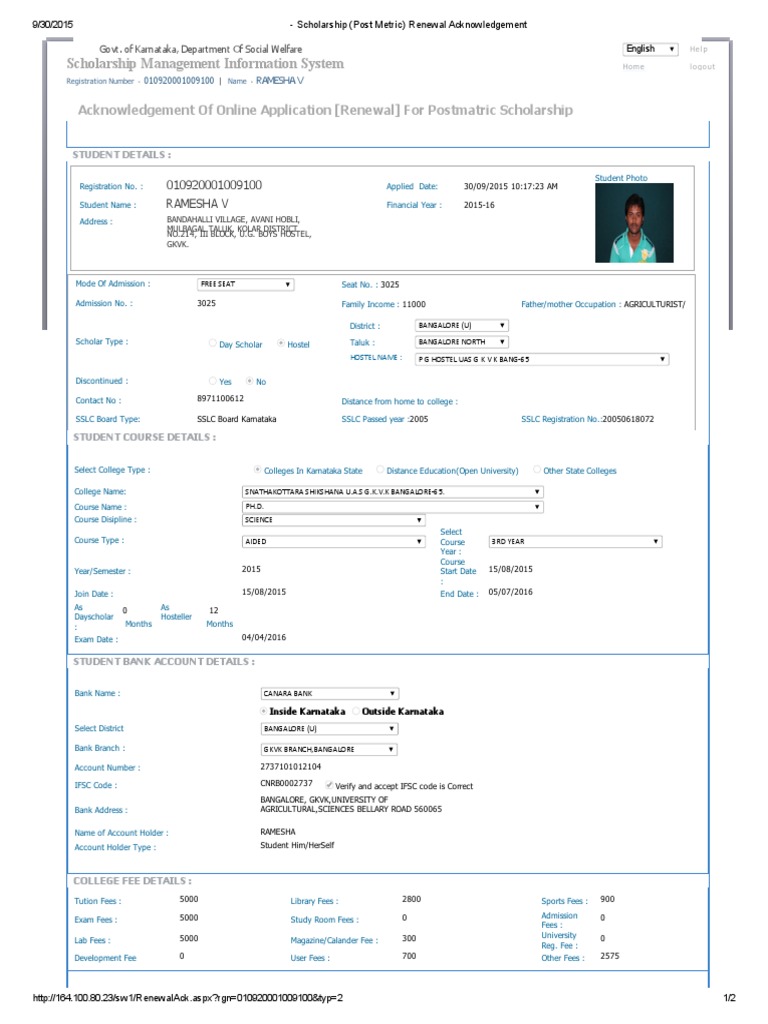Go to the Home link
Screen dimensions: 768x1024
(x=633, y=67)
